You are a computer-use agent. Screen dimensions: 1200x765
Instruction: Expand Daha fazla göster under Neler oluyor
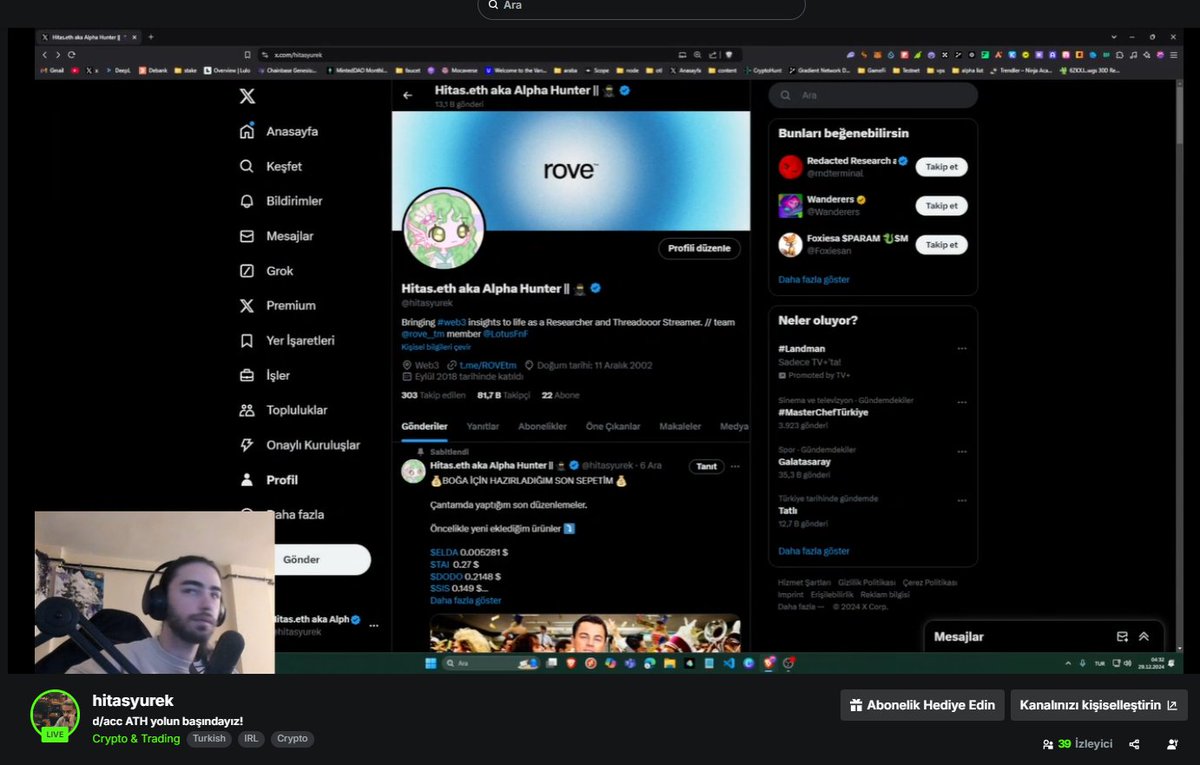coord(814,551)
